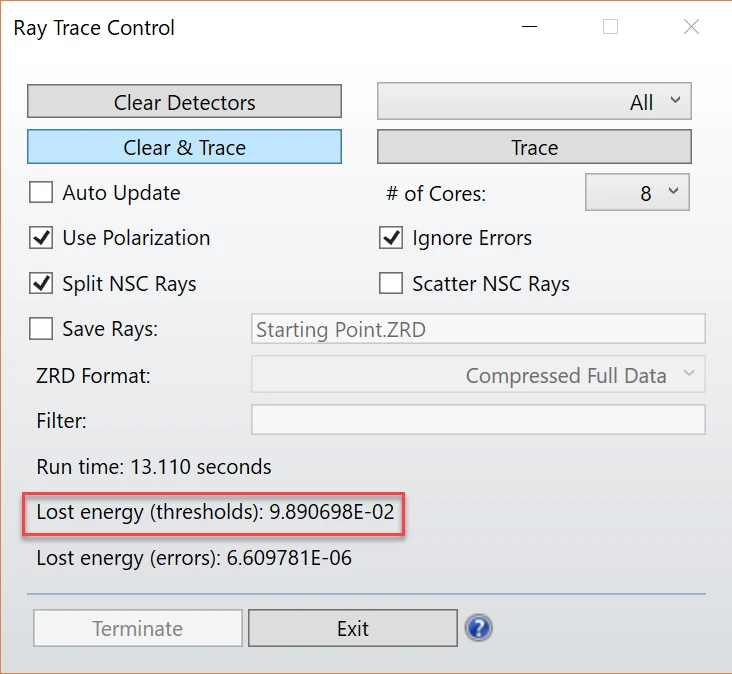Enable Scatter NSC Rays checkbox
732x674 pixels.
click(x=391, y=283)
